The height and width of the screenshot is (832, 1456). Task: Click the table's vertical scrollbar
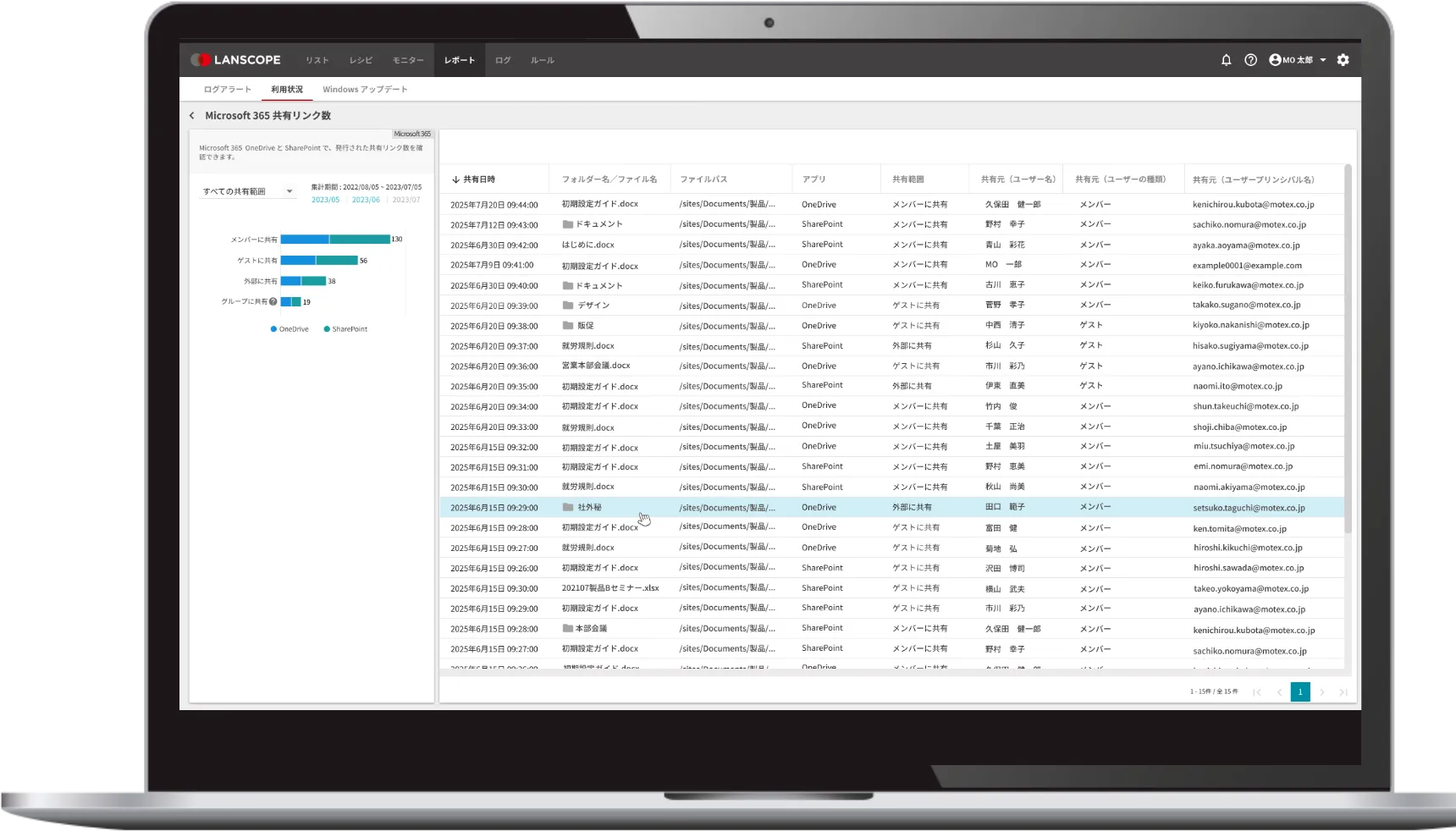(x=1348, y=347)
